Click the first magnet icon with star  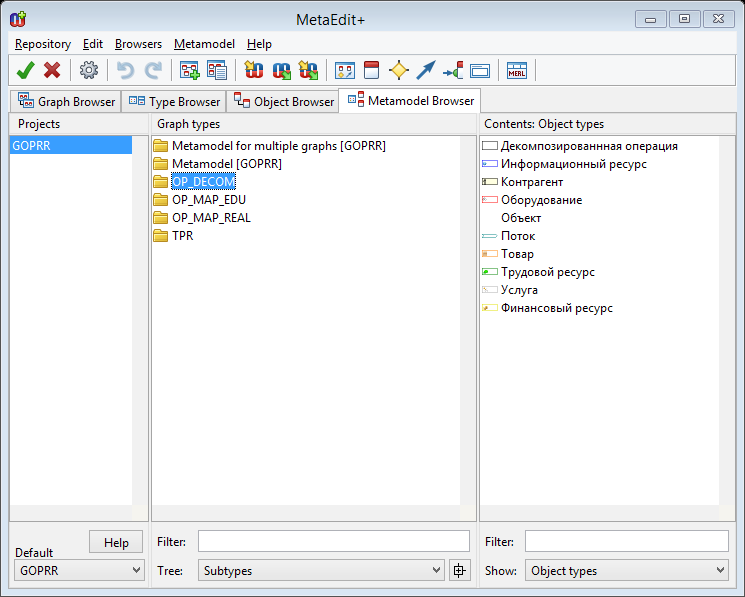click(x=254, y=70)
